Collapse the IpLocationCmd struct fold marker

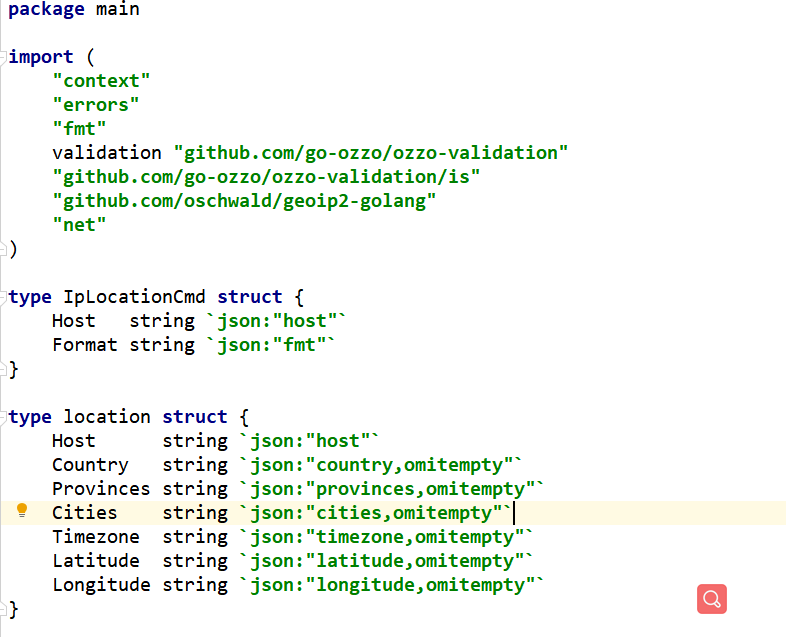point(5,297)
